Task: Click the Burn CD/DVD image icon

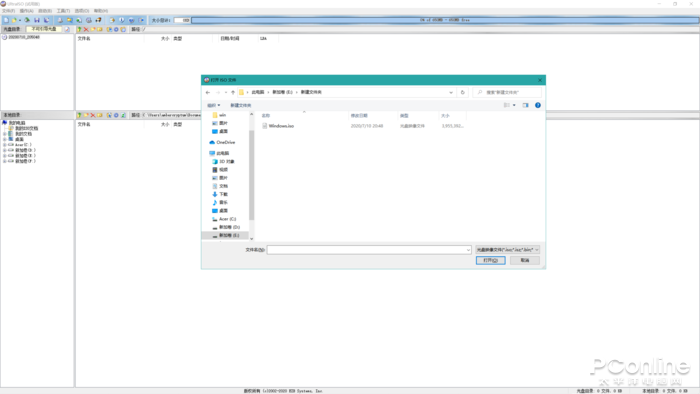Action: click(98, 20)
